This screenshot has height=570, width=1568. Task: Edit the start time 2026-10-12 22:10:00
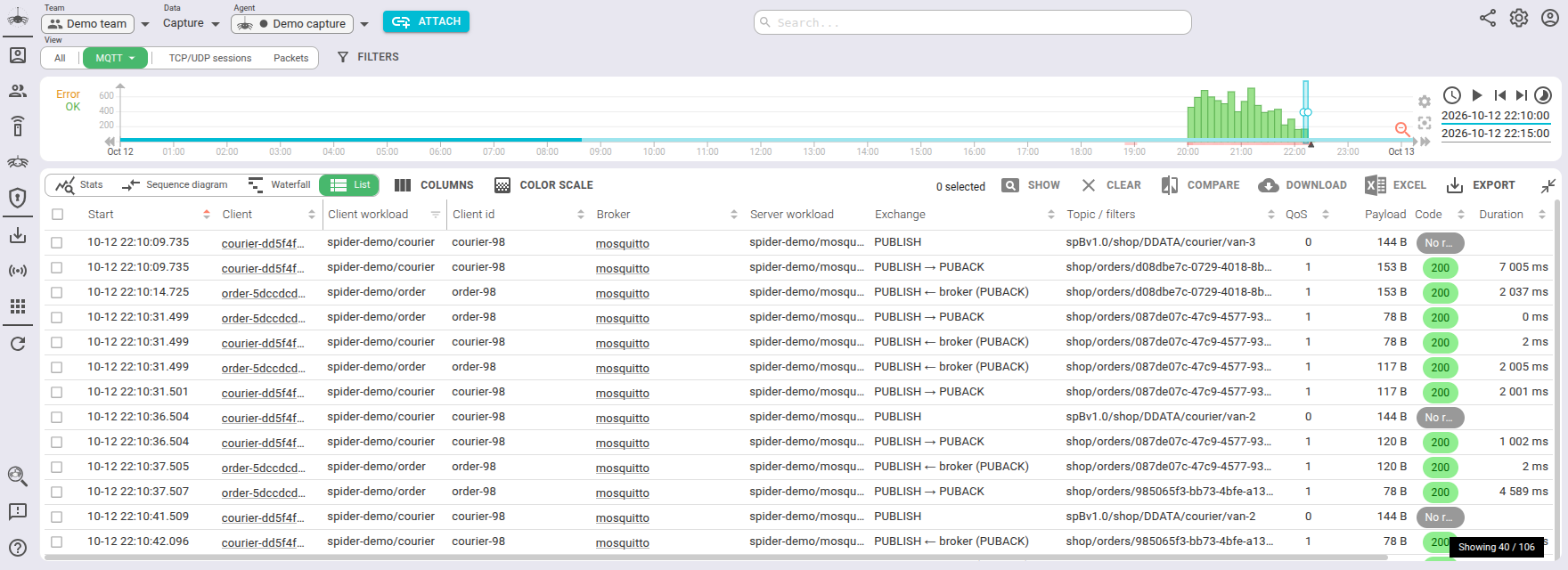[x=1496, y=116]
